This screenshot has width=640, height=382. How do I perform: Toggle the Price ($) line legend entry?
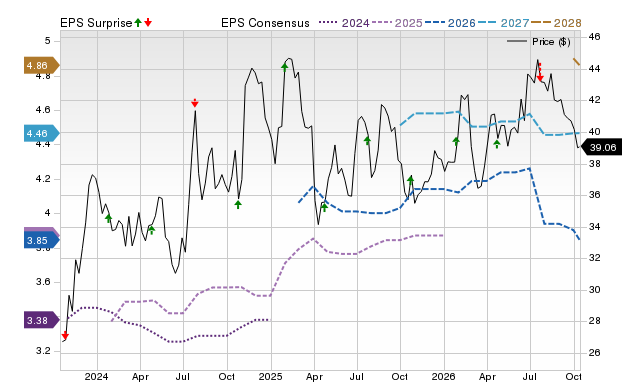(x=538, y=42)
